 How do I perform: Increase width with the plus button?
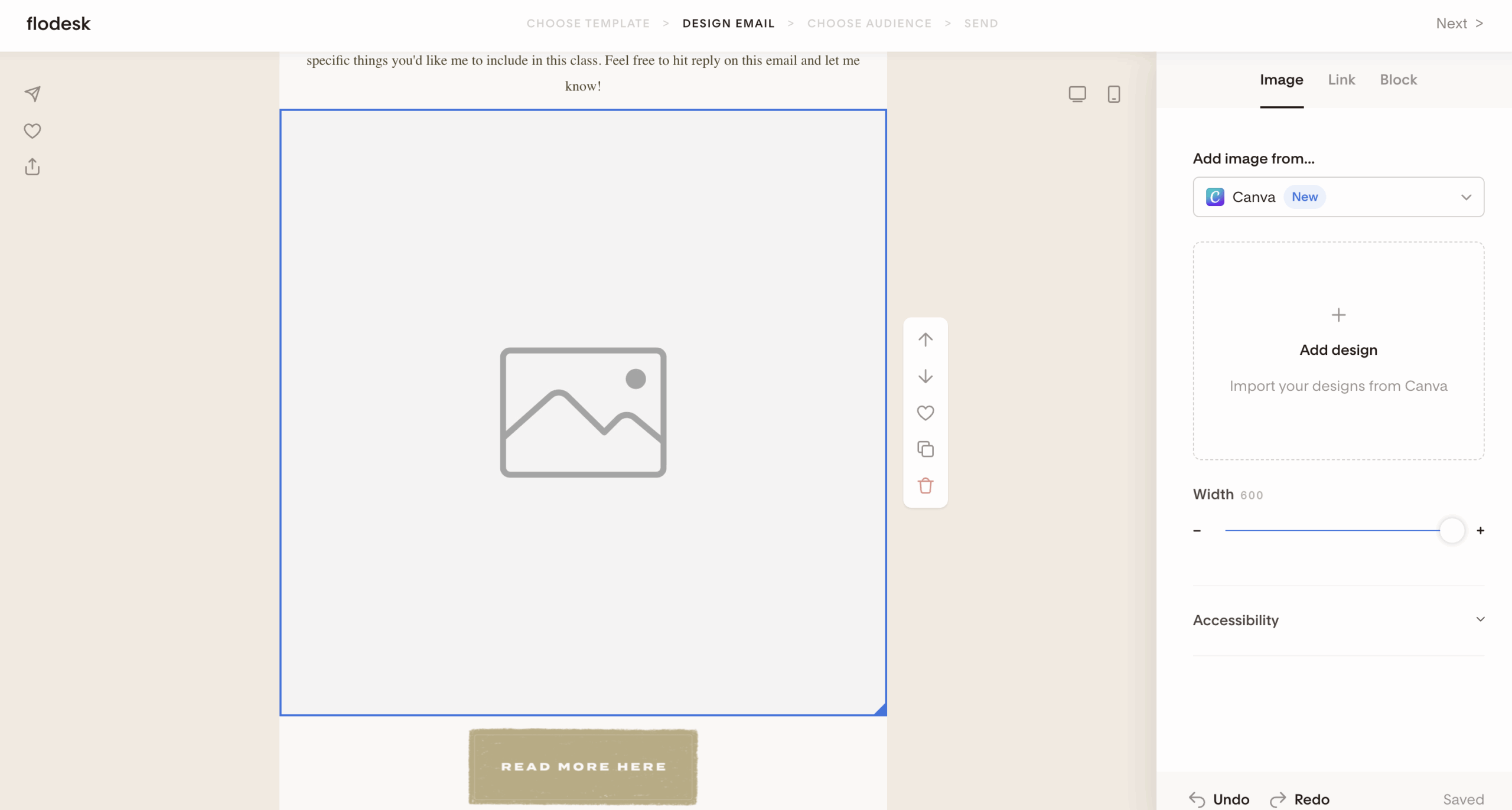1480,531
